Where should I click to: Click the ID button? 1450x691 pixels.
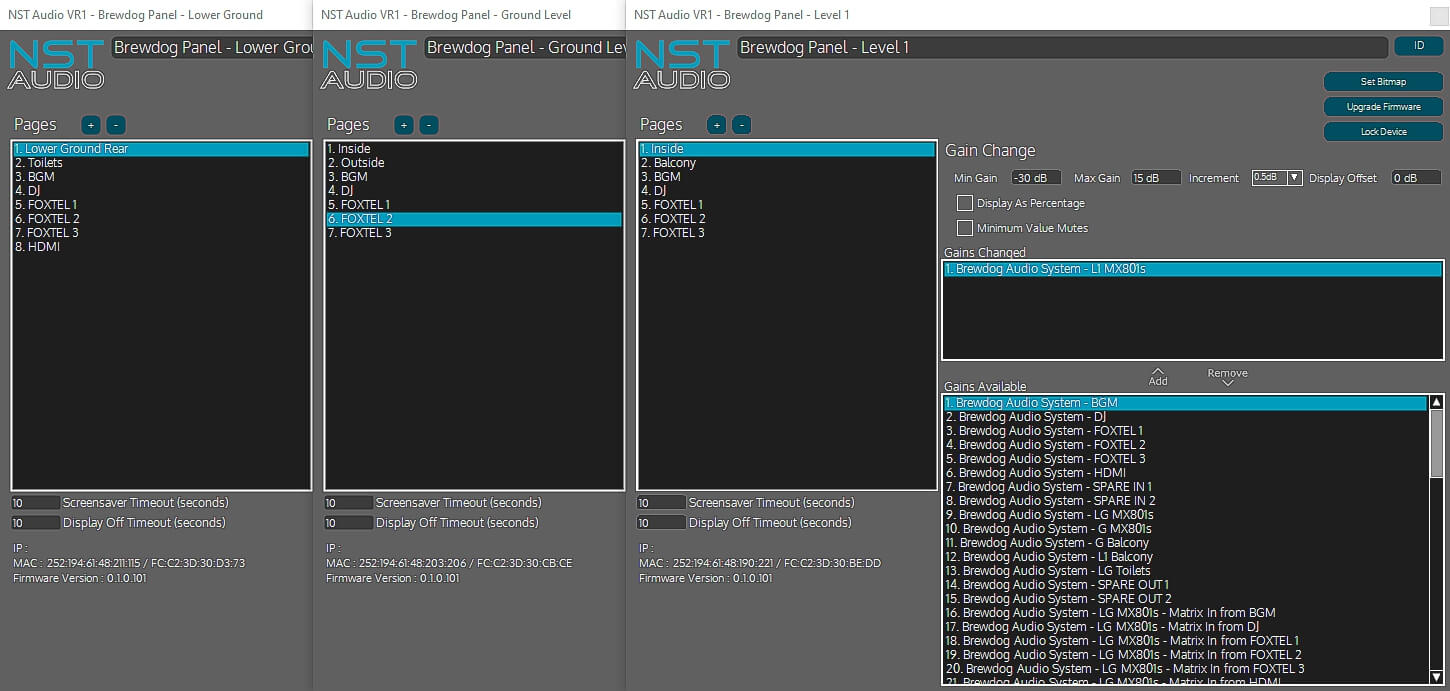pos(1419,46)
